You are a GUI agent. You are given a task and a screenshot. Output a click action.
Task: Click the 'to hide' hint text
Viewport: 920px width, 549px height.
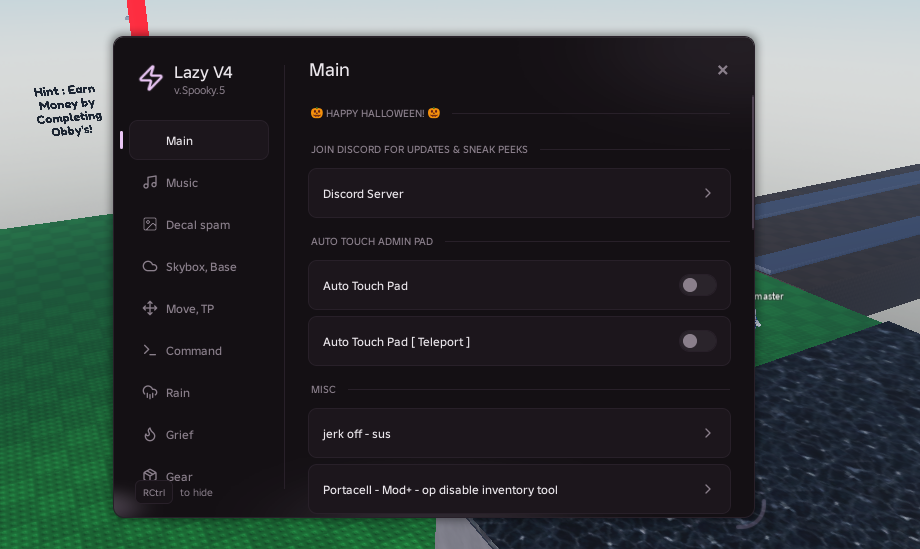(196, 493)
